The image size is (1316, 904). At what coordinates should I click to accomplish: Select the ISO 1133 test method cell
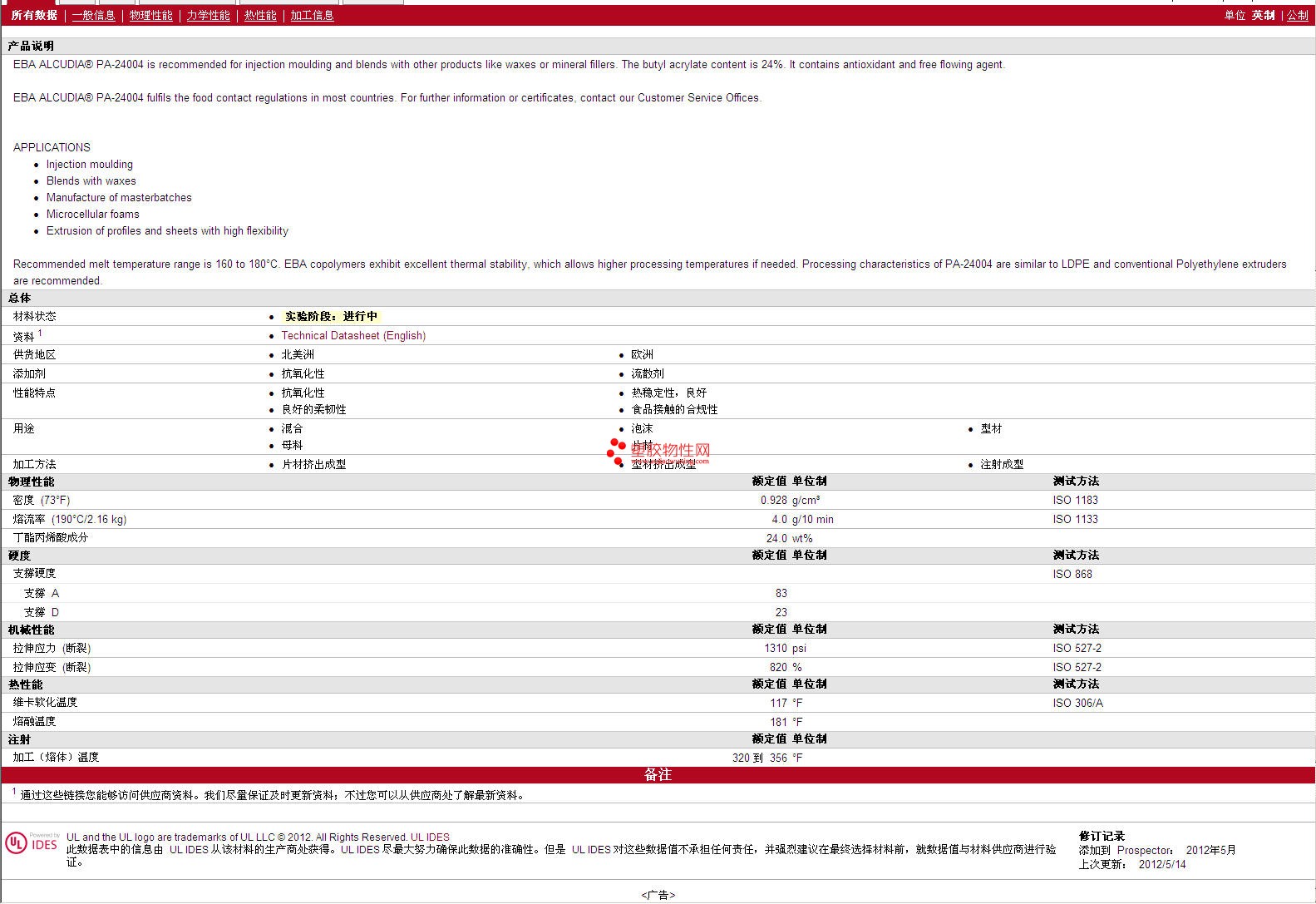tap(1075, 519)
